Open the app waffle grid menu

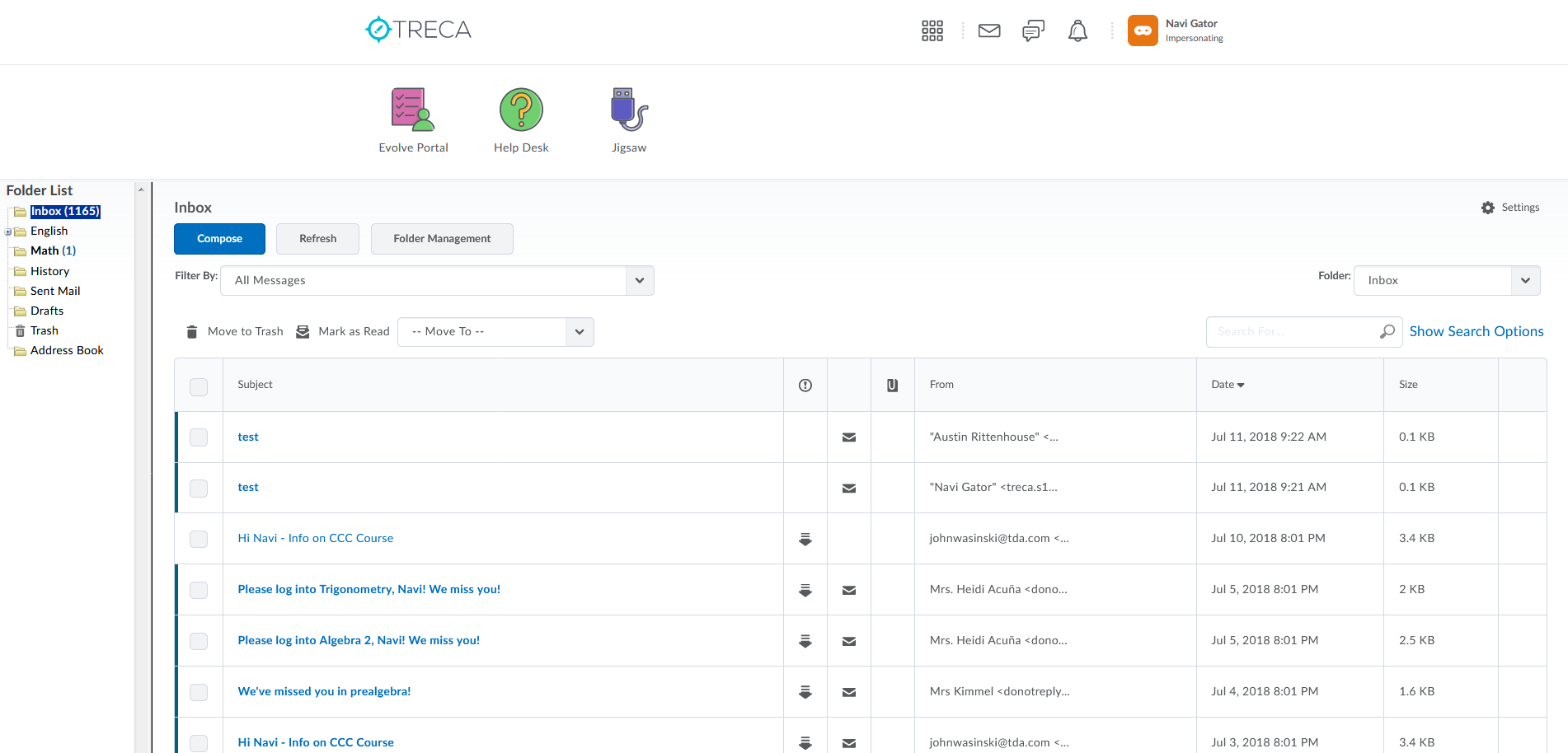pos(932,30)
